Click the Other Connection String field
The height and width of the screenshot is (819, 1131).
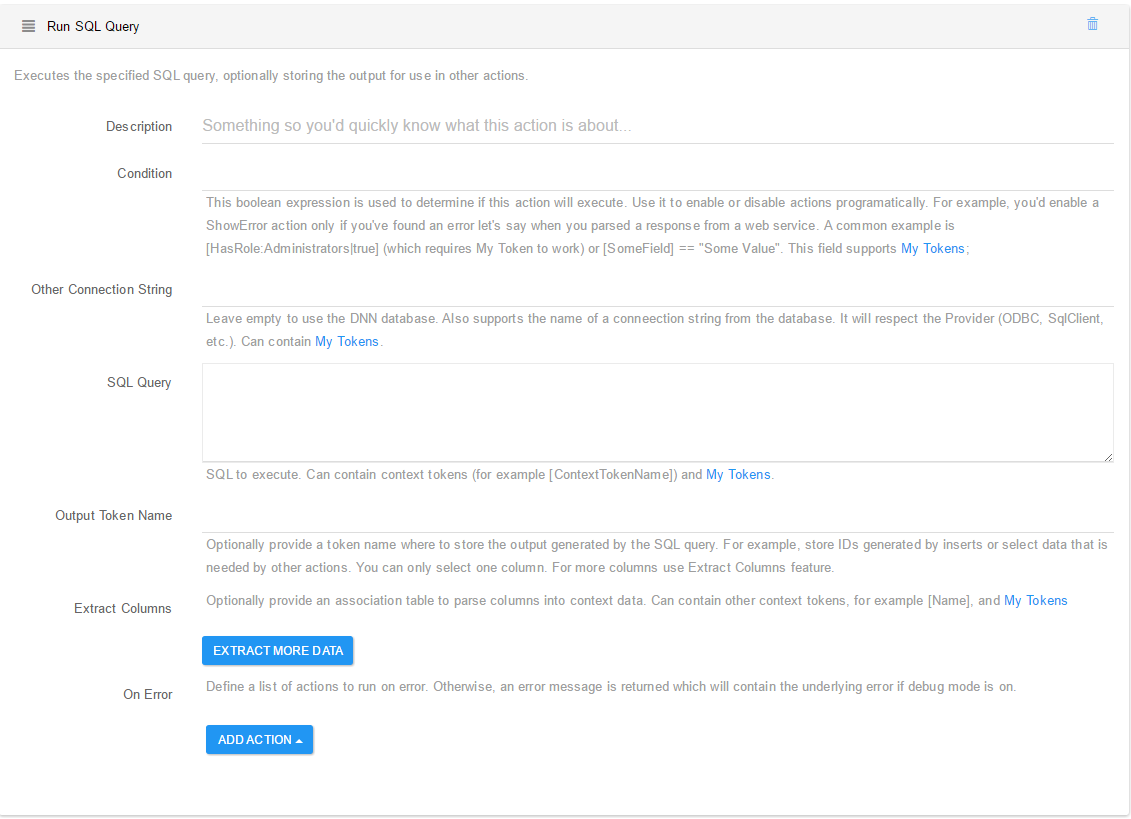(657, 290)
